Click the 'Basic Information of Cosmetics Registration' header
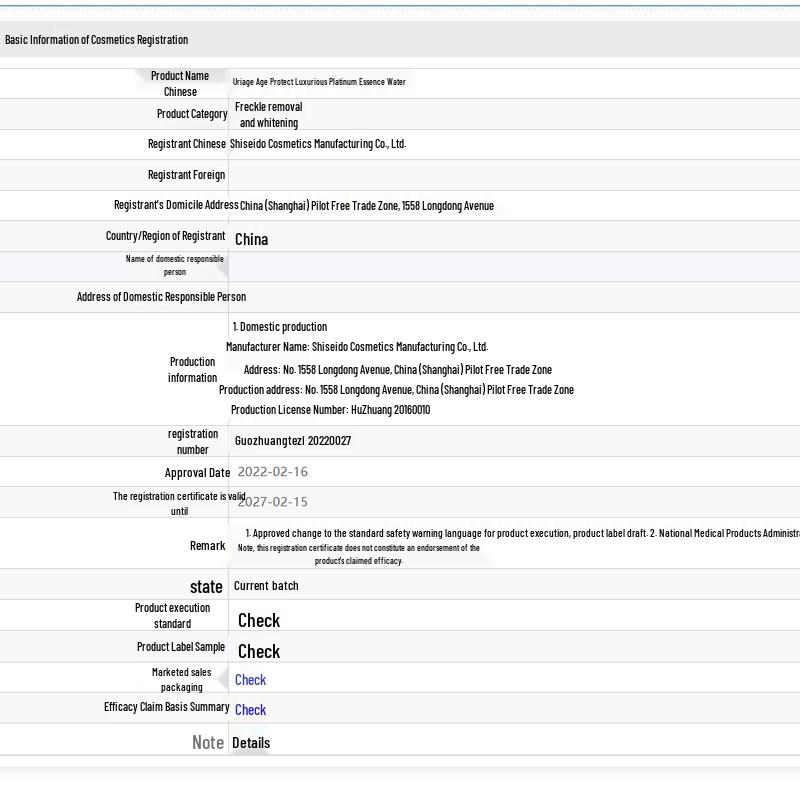Screen dimensions: 800x800 pos(96,40)
